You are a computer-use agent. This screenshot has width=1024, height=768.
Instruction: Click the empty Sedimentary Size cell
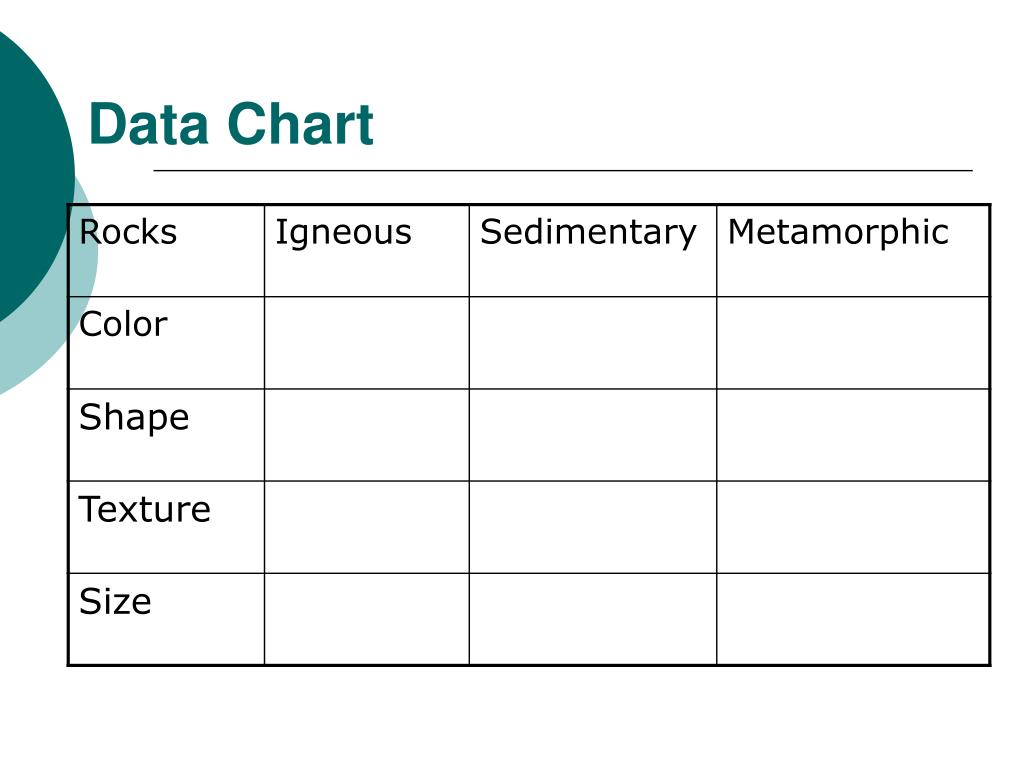(x=593, y=619)
